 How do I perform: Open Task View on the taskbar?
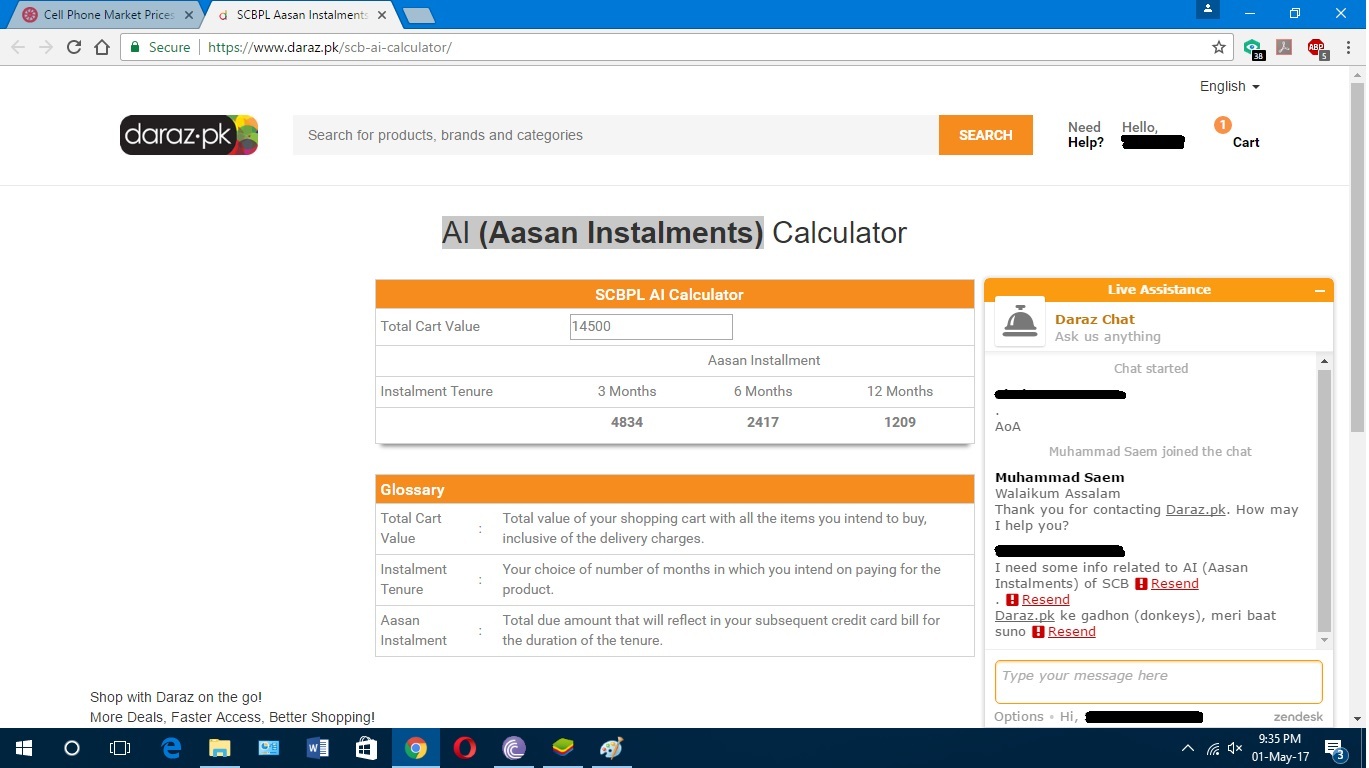pyautogui.click(x=120, y=748)
